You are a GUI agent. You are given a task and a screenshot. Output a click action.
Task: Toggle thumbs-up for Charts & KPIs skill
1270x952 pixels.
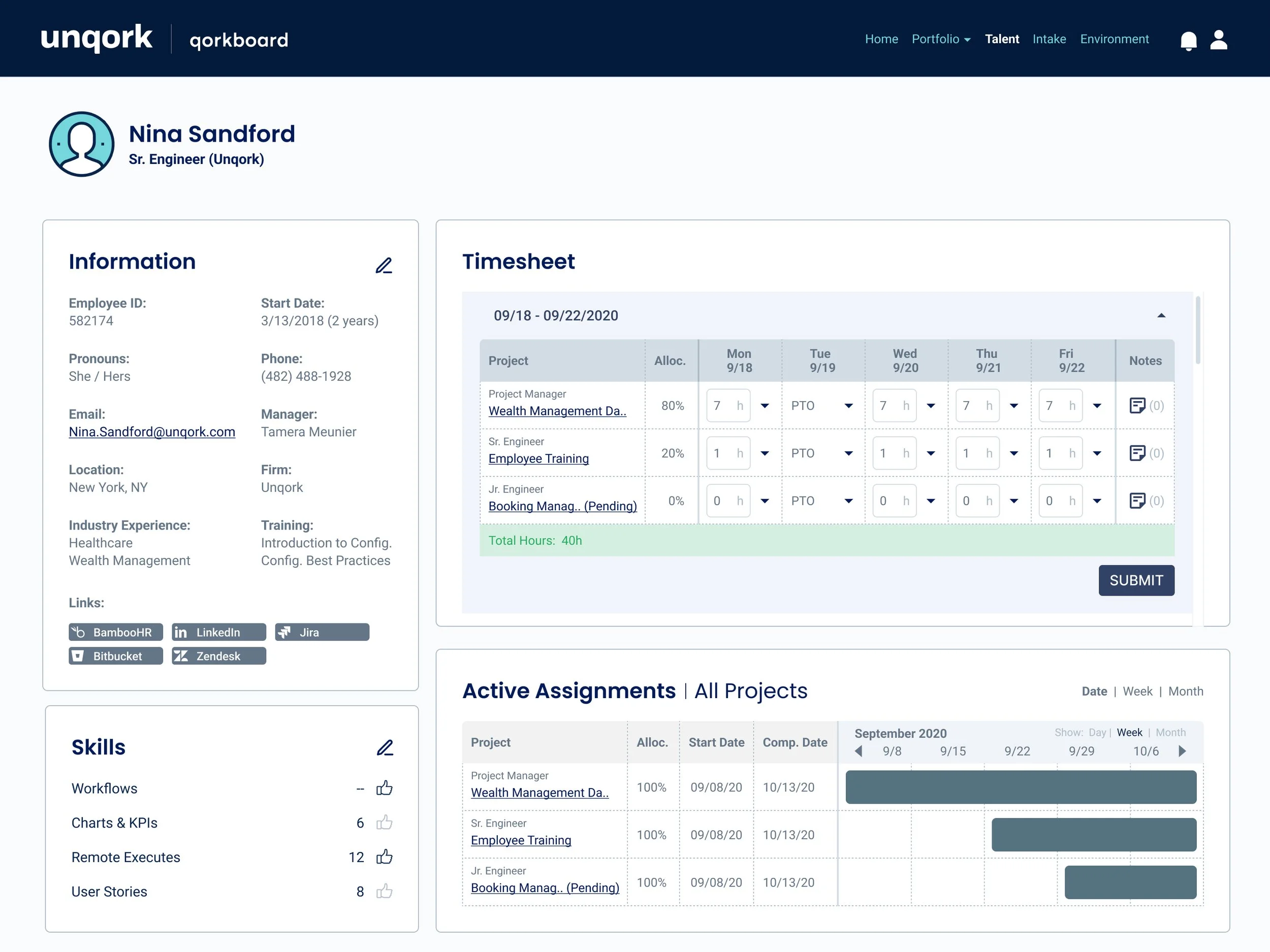click(x=384, y=823)
